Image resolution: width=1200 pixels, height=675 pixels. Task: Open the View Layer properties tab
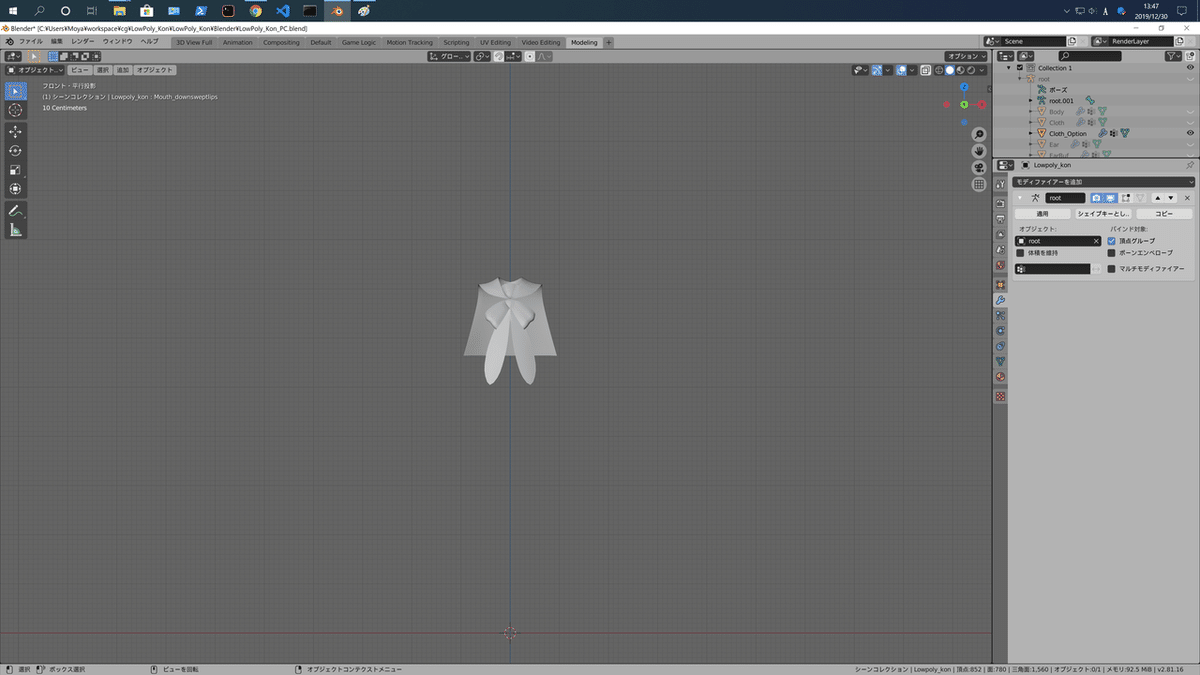(1000, 234)
